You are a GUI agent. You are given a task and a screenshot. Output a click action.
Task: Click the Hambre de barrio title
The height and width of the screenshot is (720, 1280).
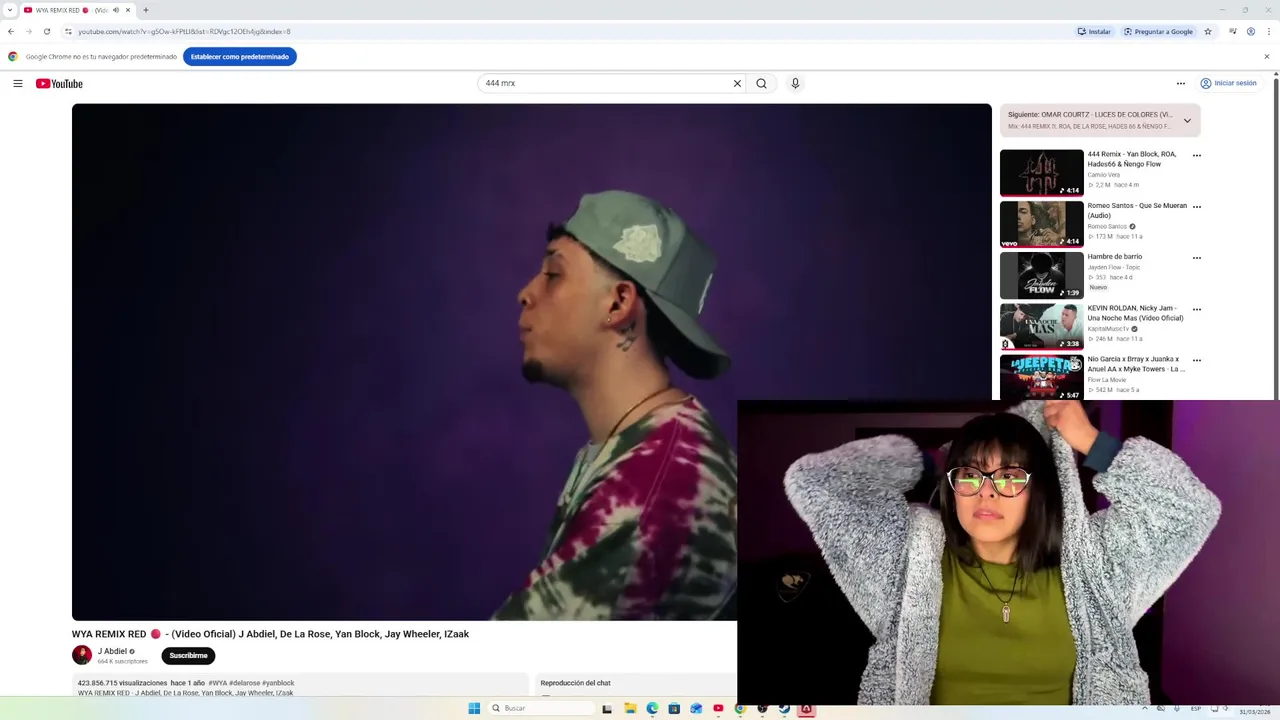(x=1114, y=257)
